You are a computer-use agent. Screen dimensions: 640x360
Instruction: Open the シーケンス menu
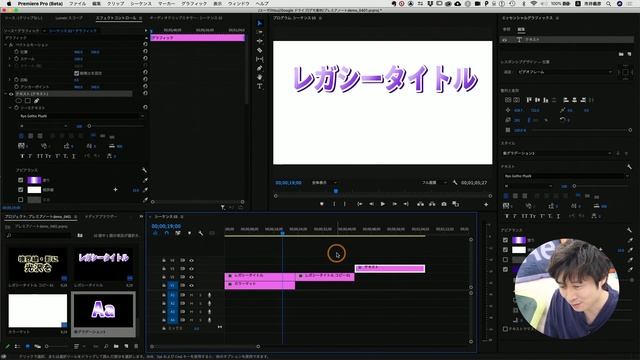coord(141,4)
